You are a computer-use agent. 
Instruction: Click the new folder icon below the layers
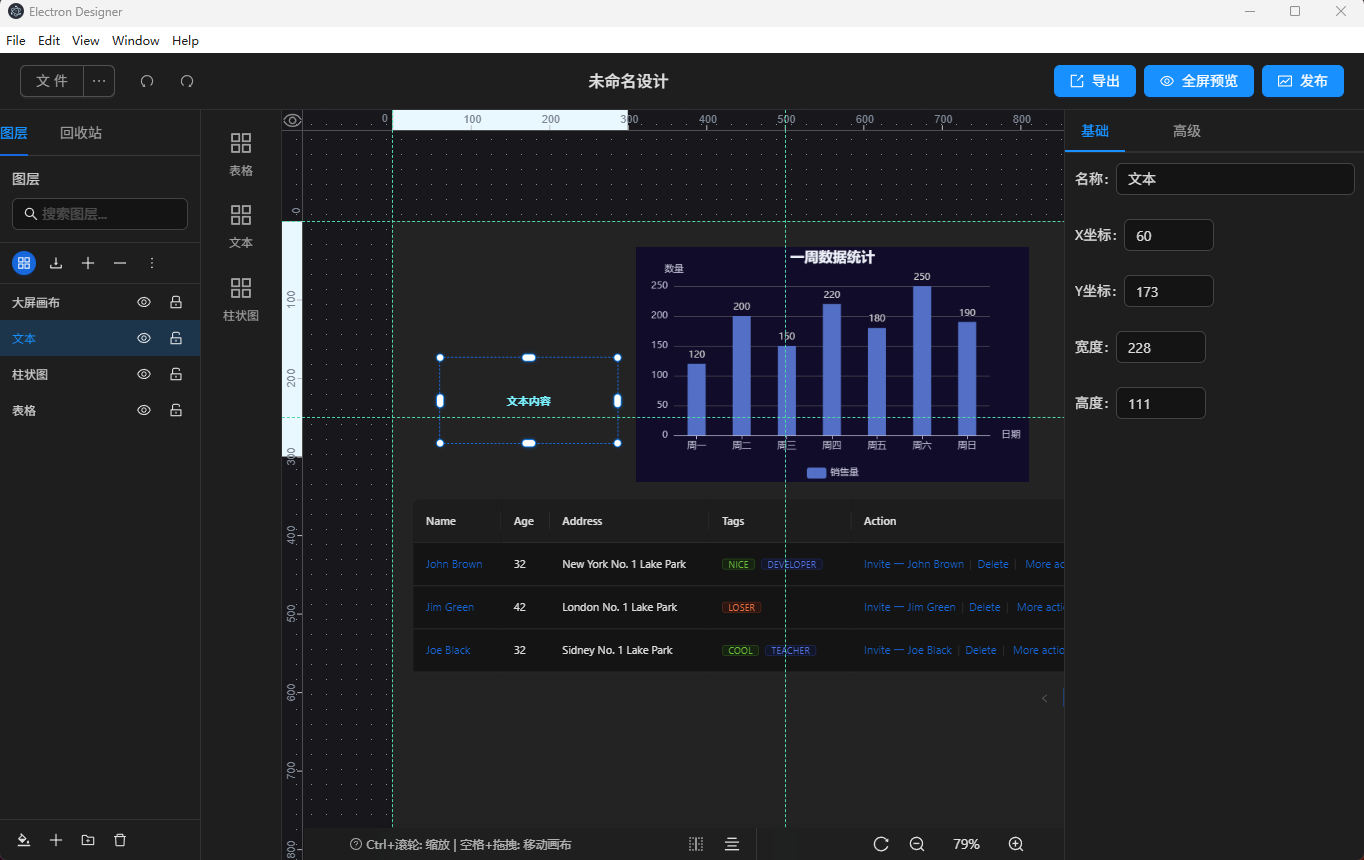(x=88, y=840)
